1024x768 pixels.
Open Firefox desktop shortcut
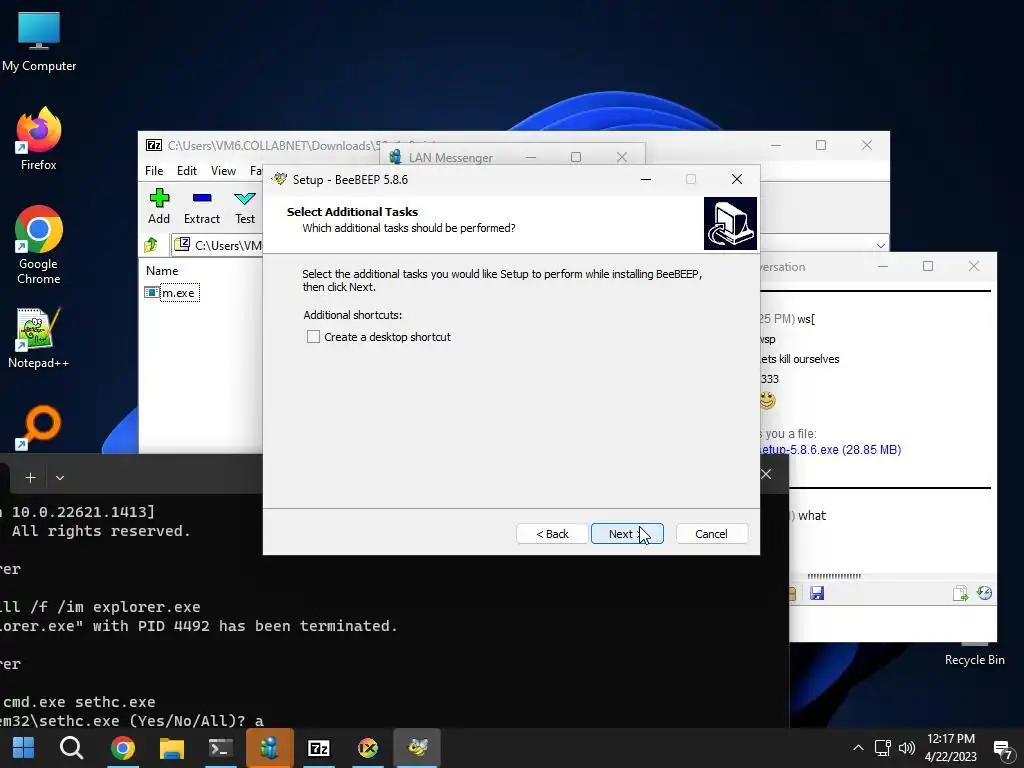pyautogui.click(x=39, y=139)
